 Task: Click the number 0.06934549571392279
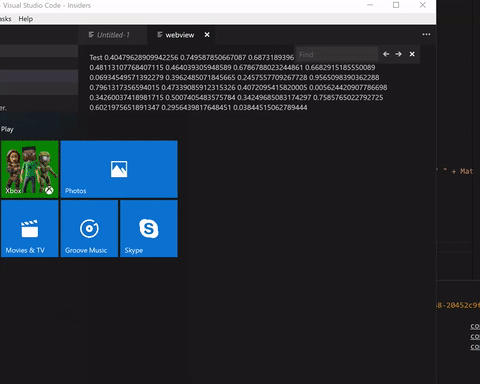126,77
